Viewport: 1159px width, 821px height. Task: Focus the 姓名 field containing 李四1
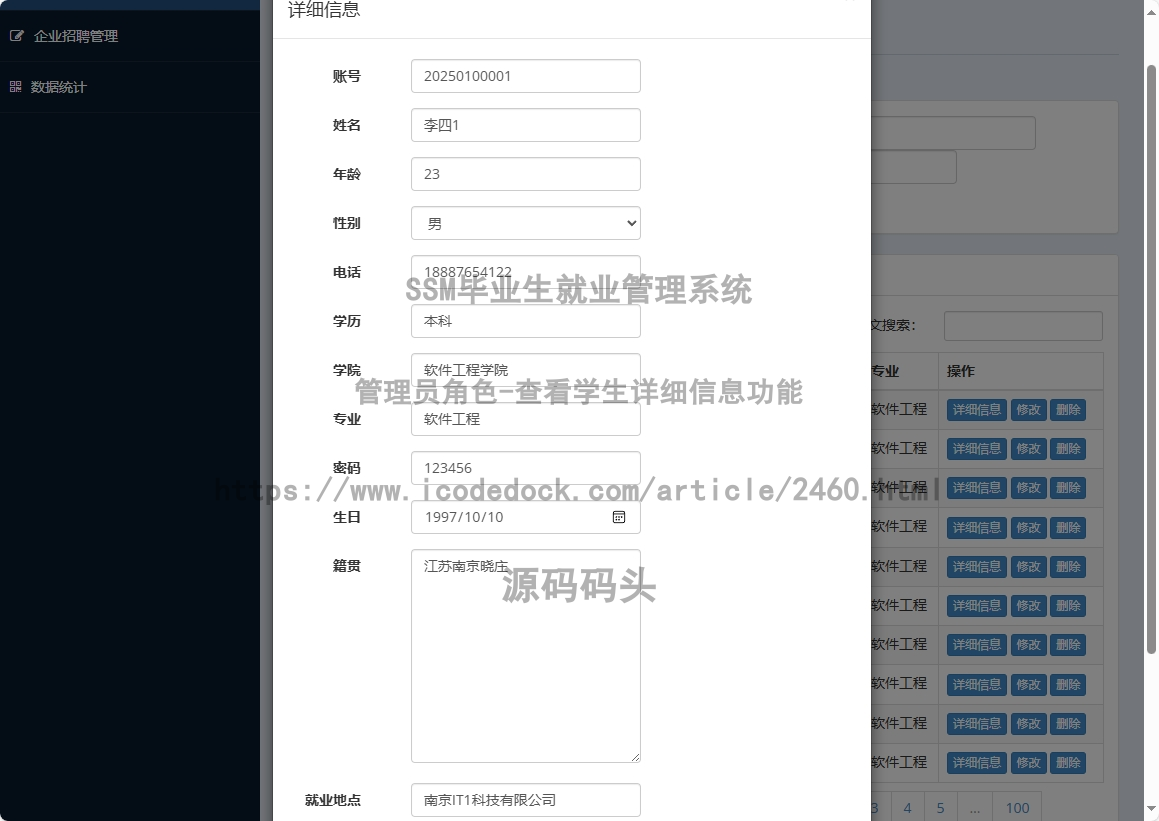[x=526, y=125]
